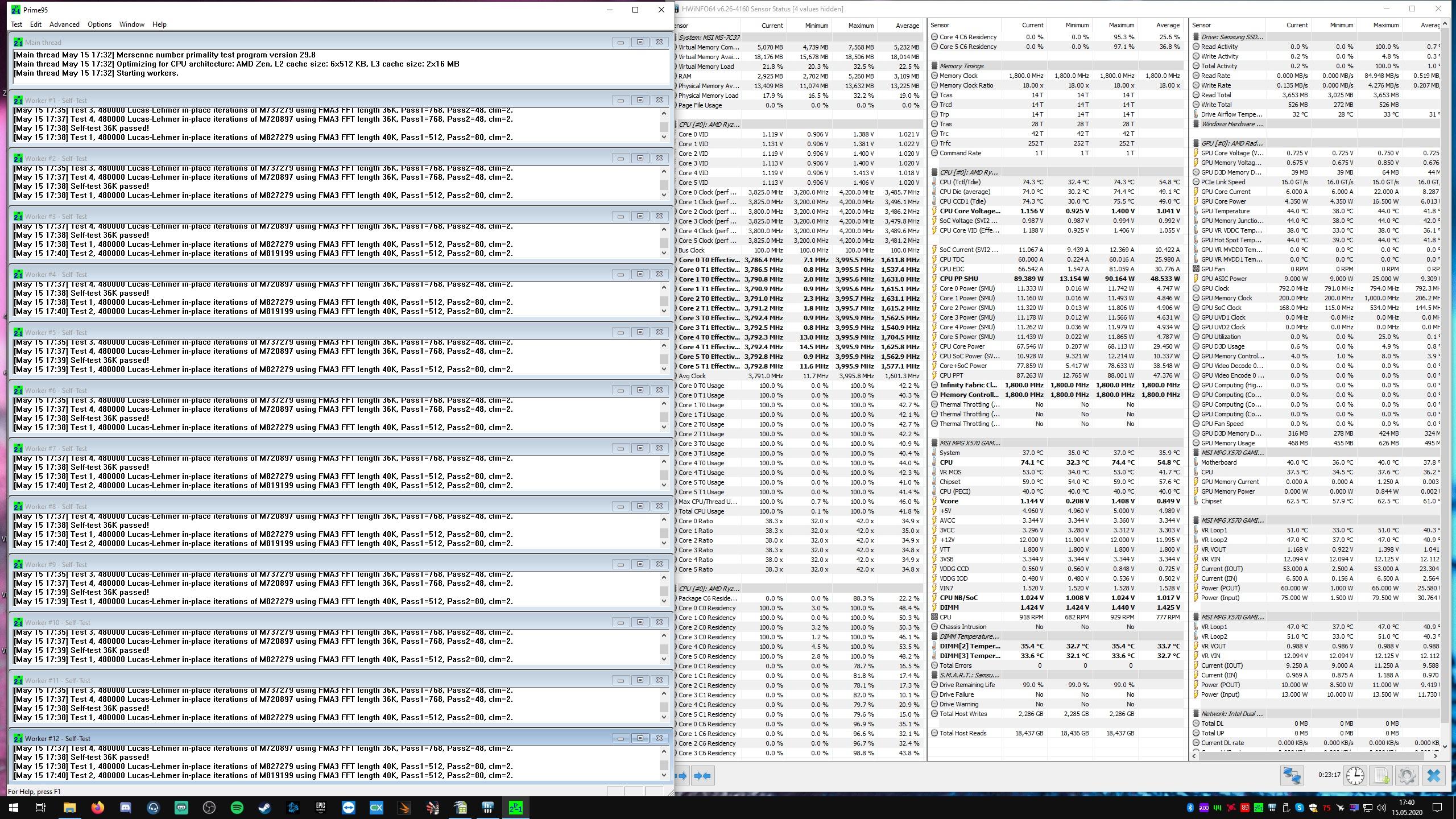Click the Average column header

[907, 26]
